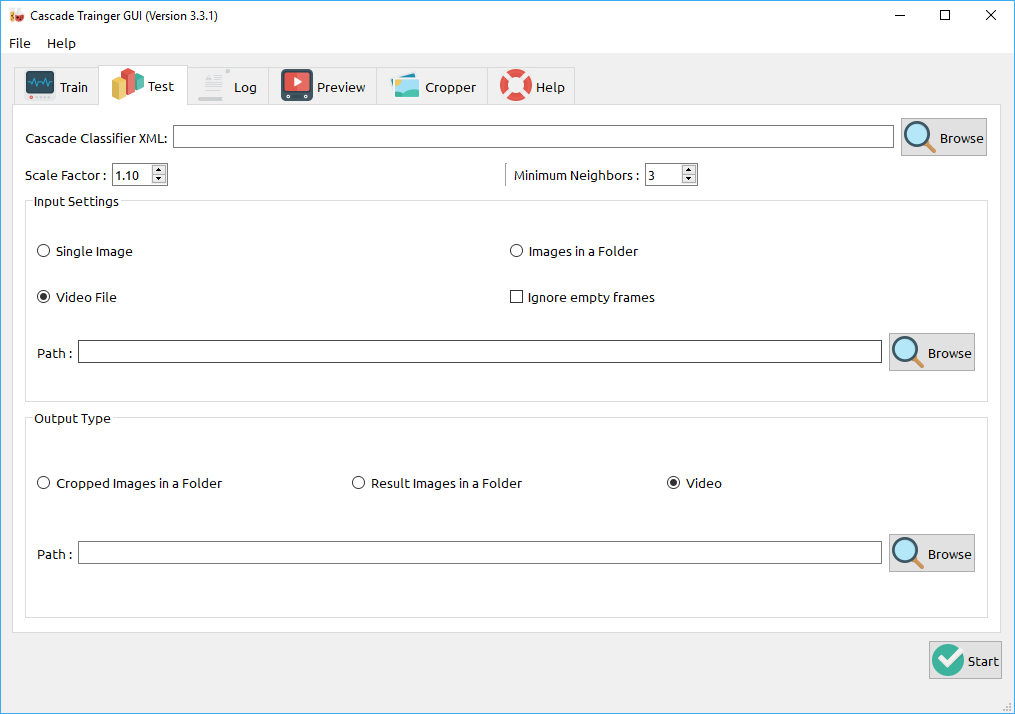Screen dimensions: 1015x714
Task: Select Video output type
Action: (695, 483)
